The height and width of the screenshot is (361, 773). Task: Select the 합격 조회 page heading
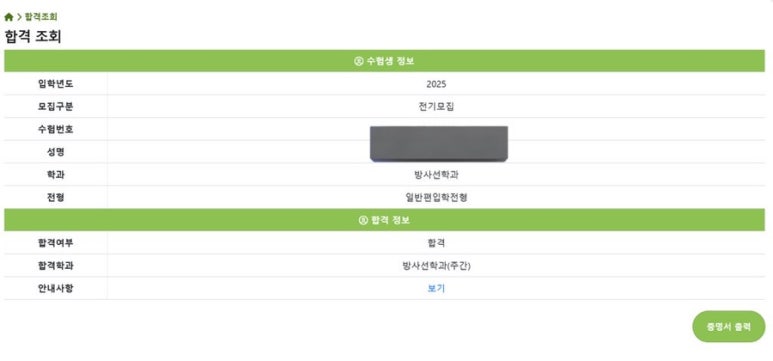click(x=33, y=36)
